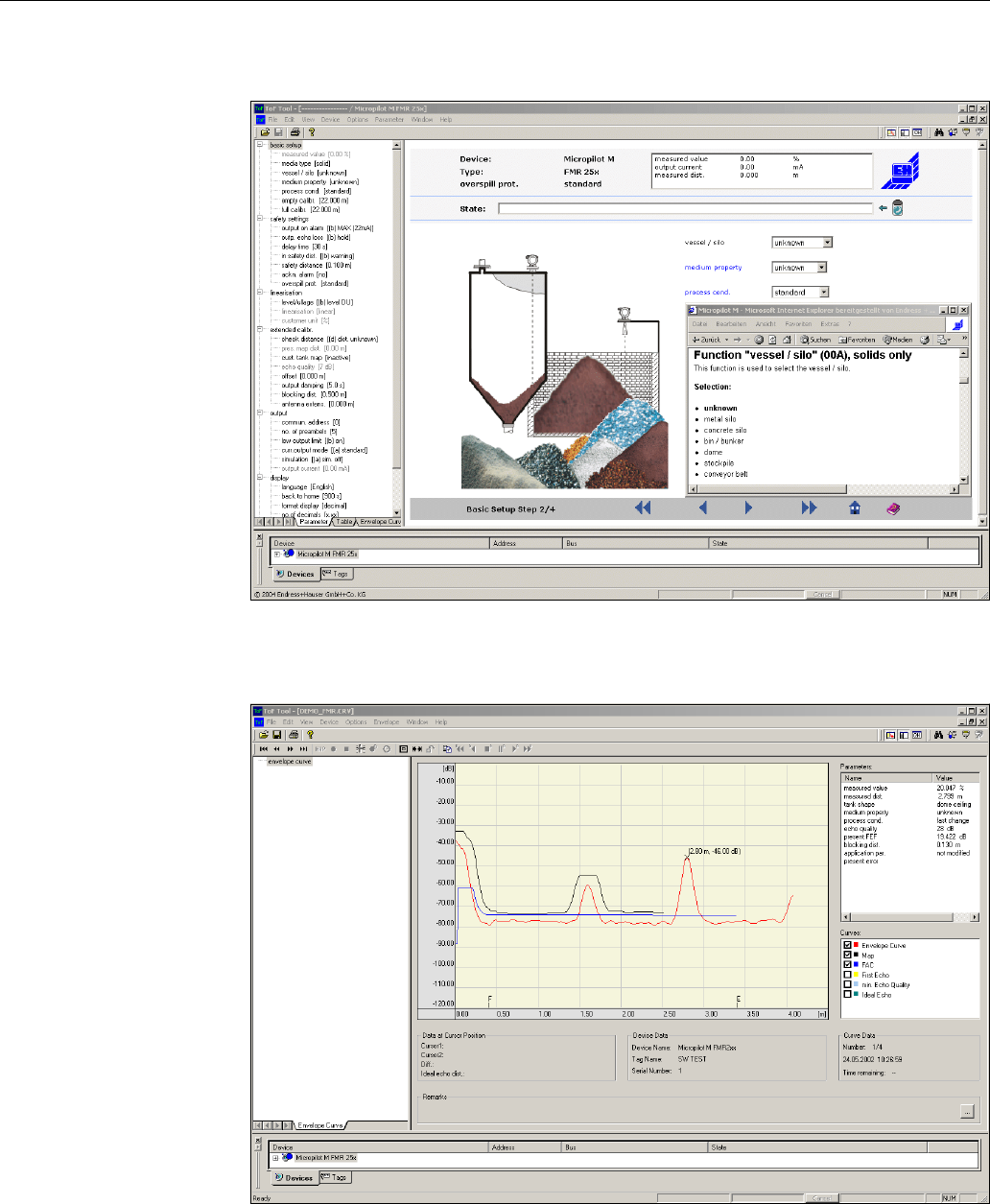Click Micropilot M FMR 25x device icon, upper device list
The width and height of the screenshot is (990, 1204).
coord(291,555)
